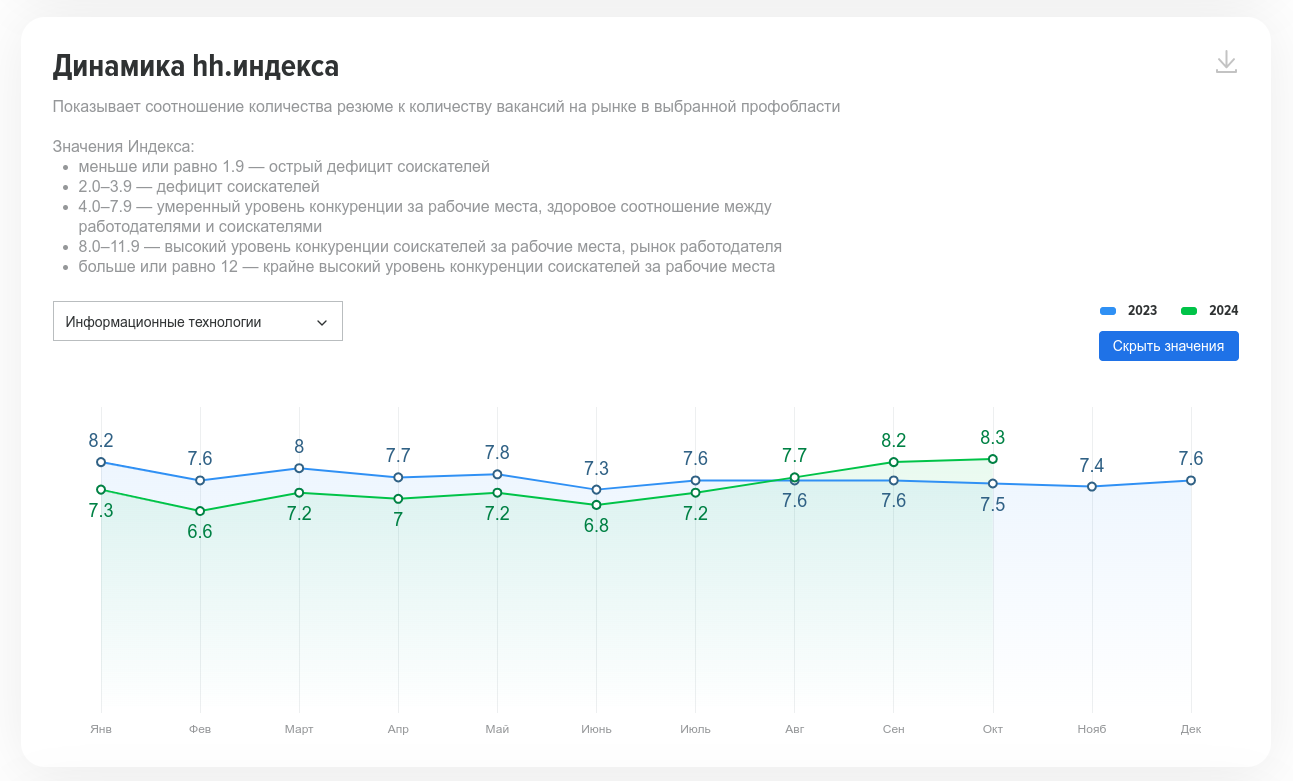Click the Июль axis label
This screenshot has width=1293, height=781.
point(695,729)
